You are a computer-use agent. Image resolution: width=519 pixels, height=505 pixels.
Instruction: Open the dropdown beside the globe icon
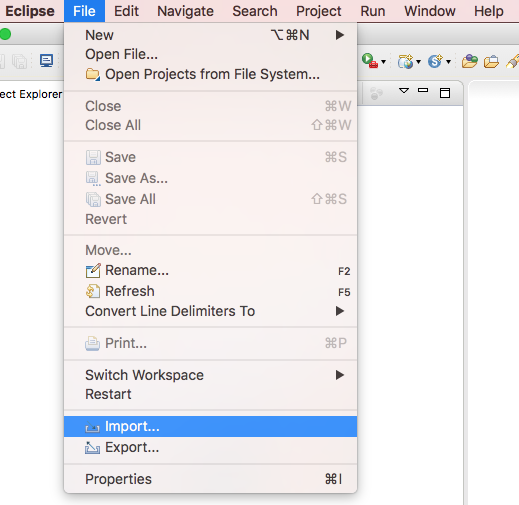tap(419, 62)
